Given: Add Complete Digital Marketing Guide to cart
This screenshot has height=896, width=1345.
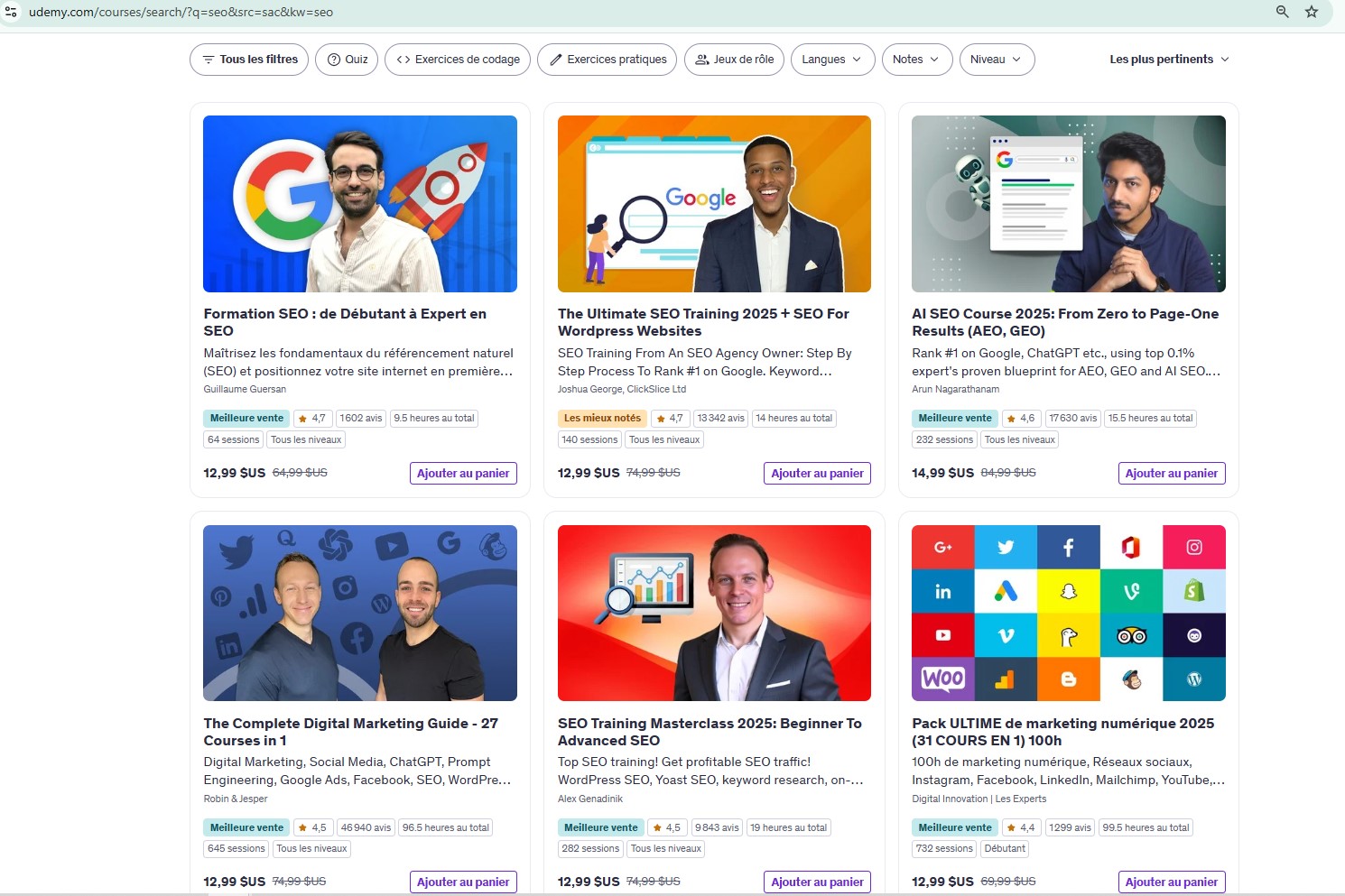Looking at the screenshot, I should pos(463,882).
